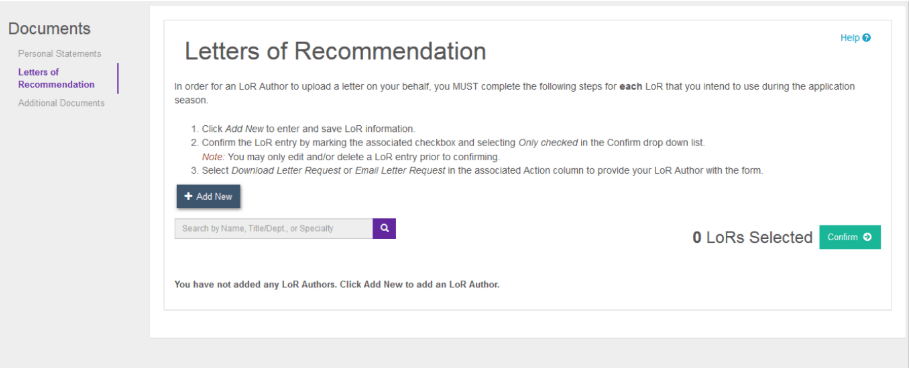Viewport: 910px width, 368px height.
Task: Click the arrow icon on Confirm button
Action: [867, 237]
